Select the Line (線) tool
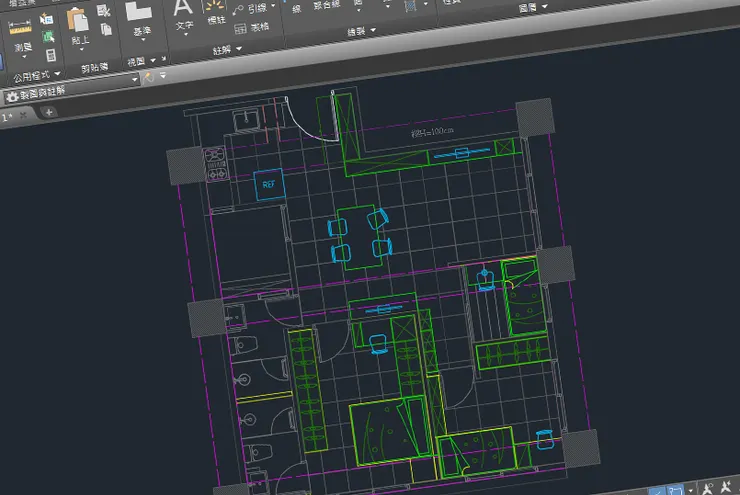 pyautogui.click(x=296, y=8)
